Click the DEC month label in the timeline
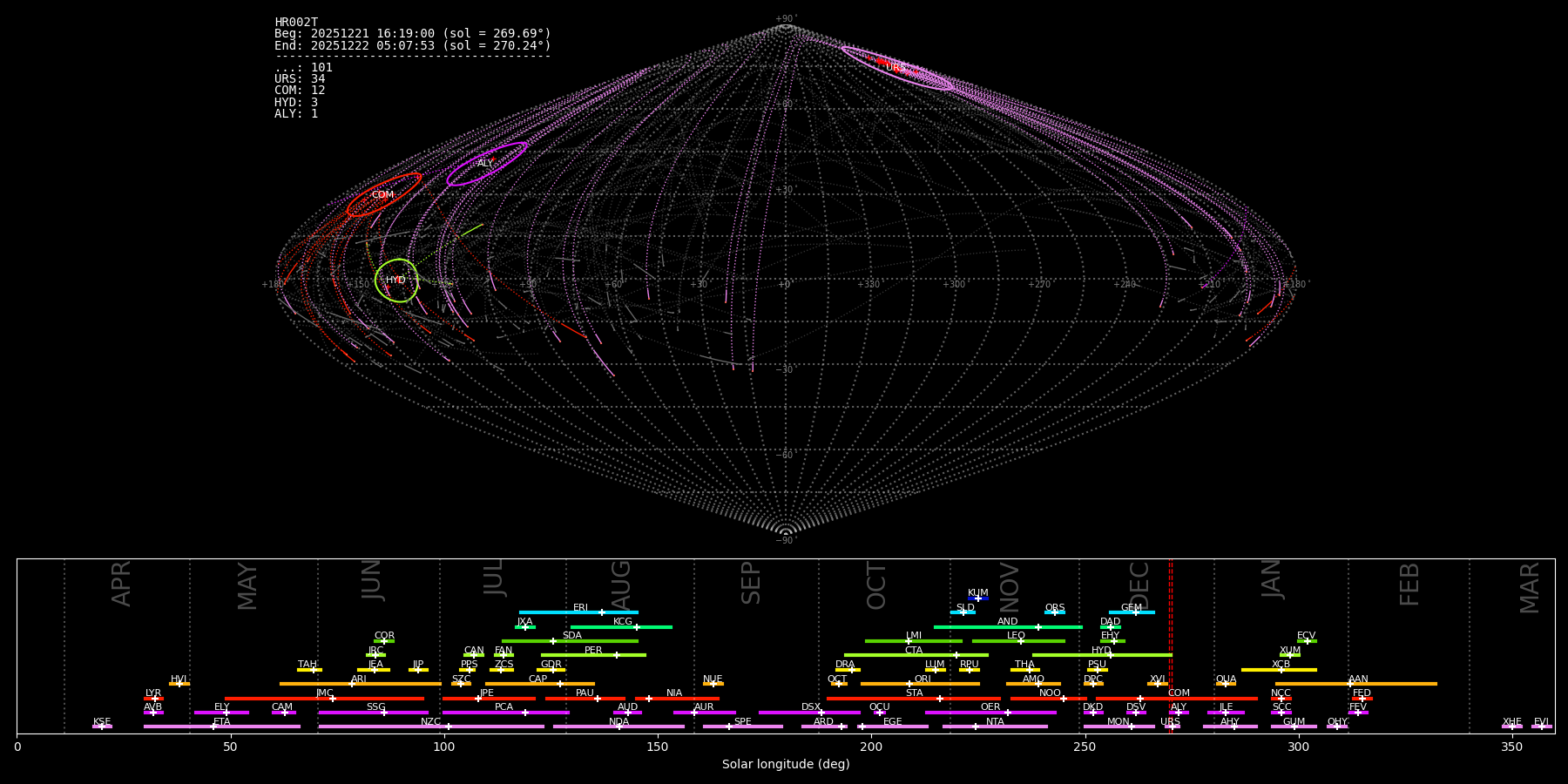This screenshot has height=784, width=1568. pyautogui.click(x=1139, y=585)
